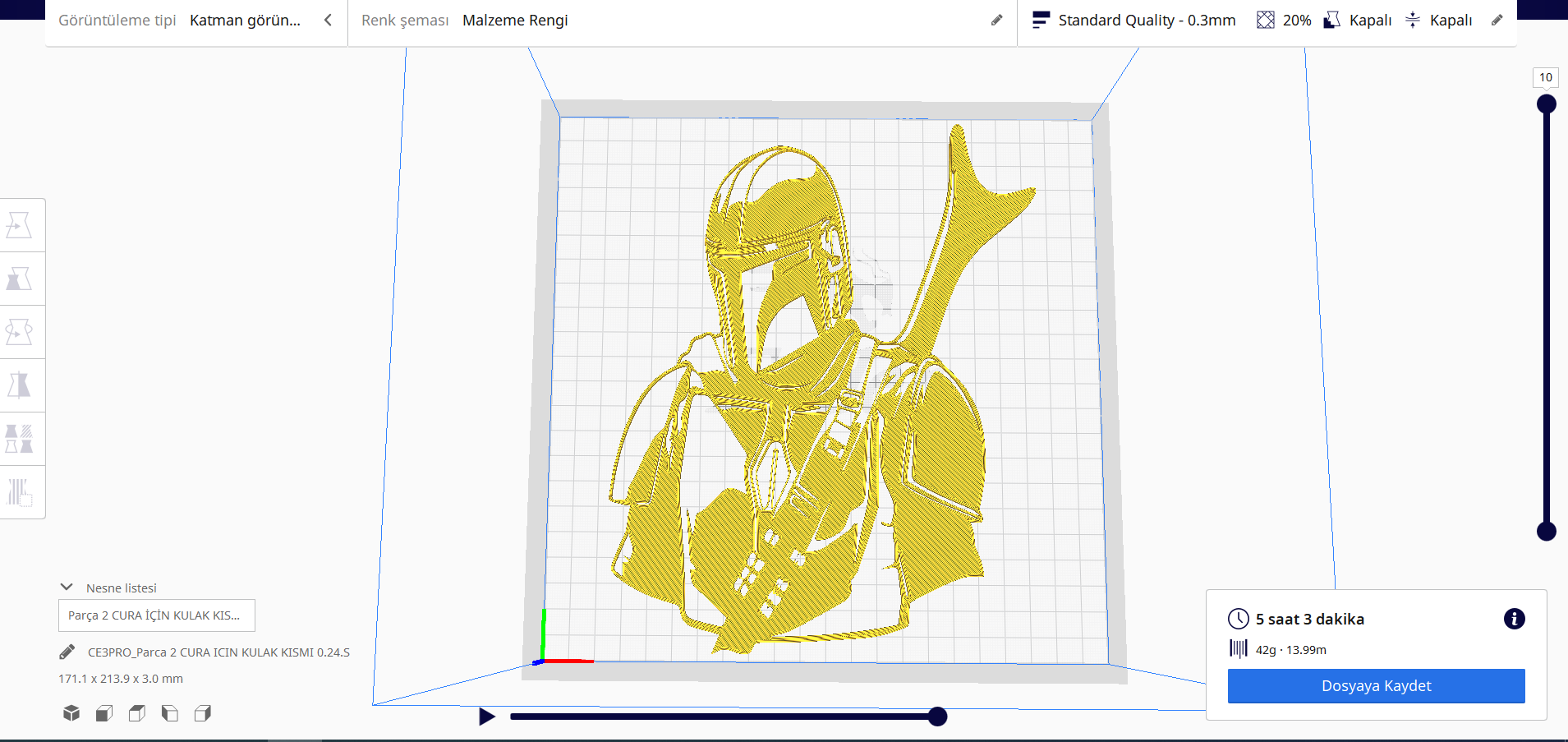Select the Rotate tool in left toolbar

[19, 332]
